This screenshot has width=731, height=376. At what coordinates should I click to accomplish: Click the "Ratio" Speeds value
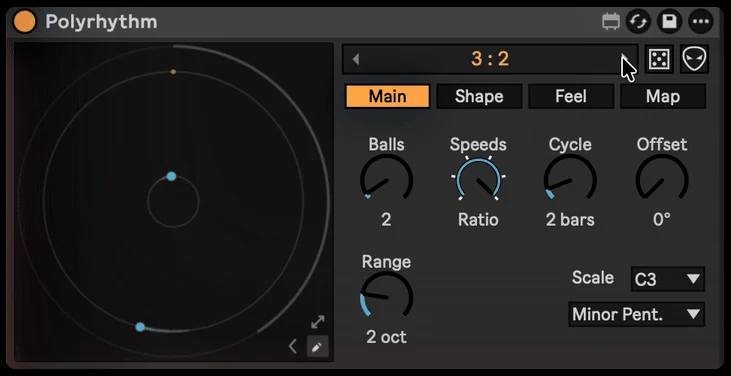[478, 220]
